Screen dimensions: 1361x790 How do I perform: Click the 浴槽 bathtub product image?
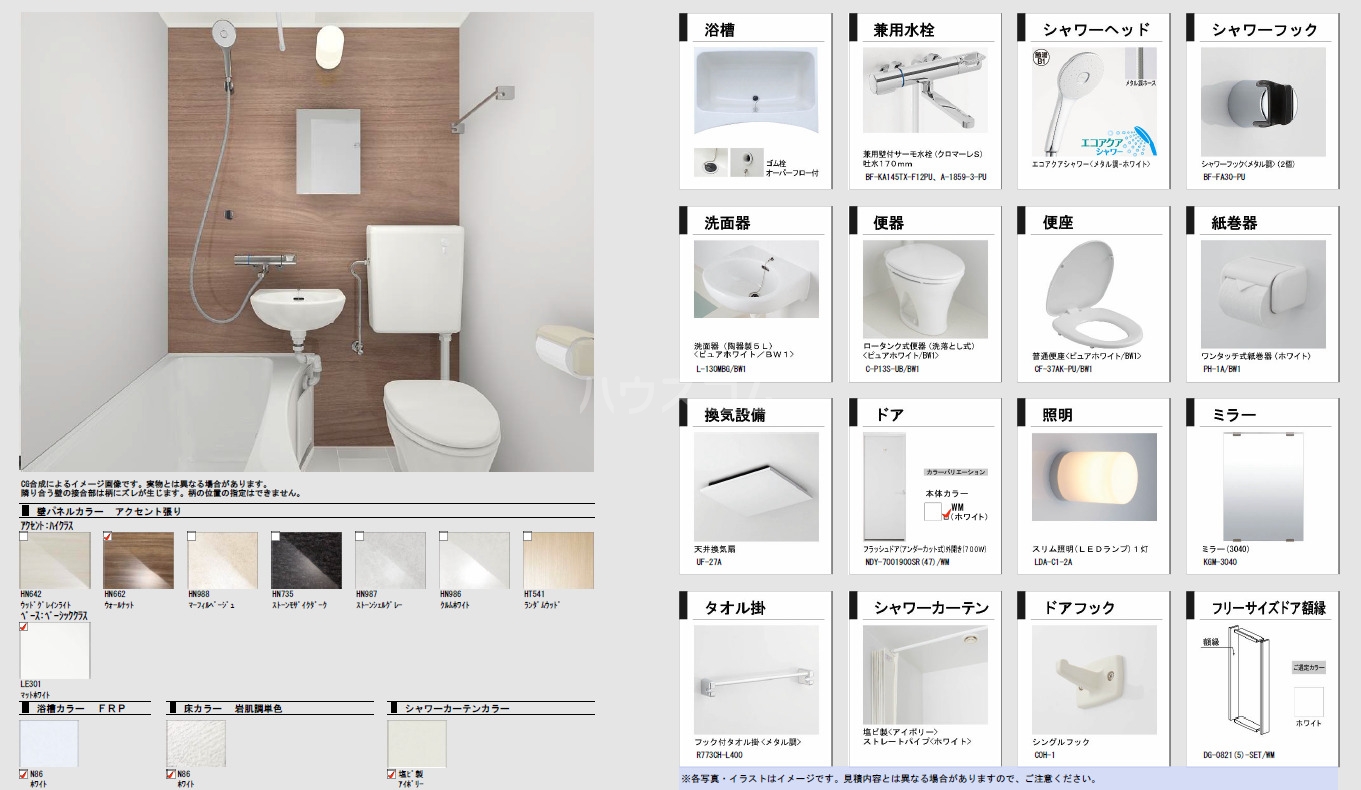coord(756,91)
